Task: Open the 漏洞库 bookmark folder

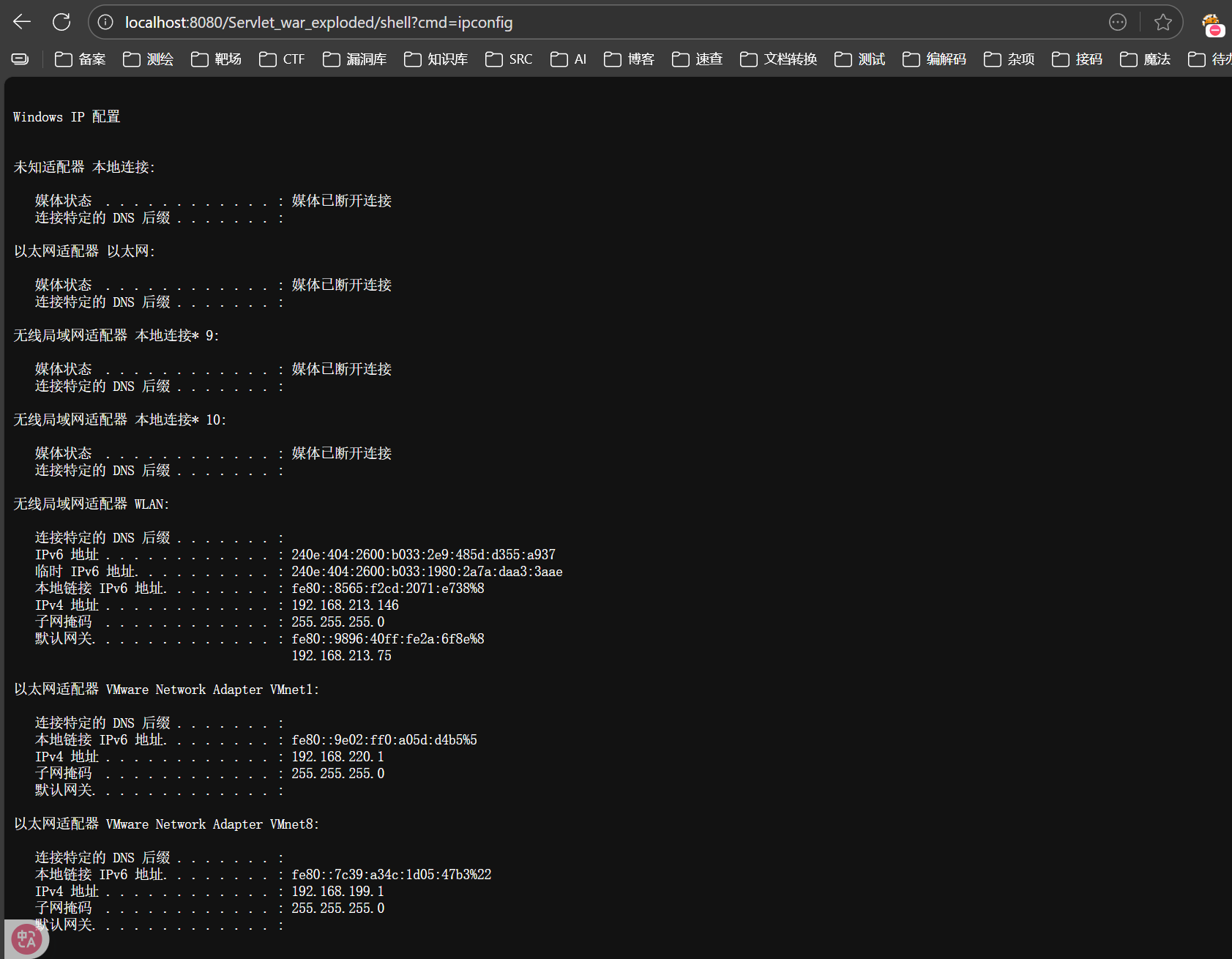Action: coord(355,59)
